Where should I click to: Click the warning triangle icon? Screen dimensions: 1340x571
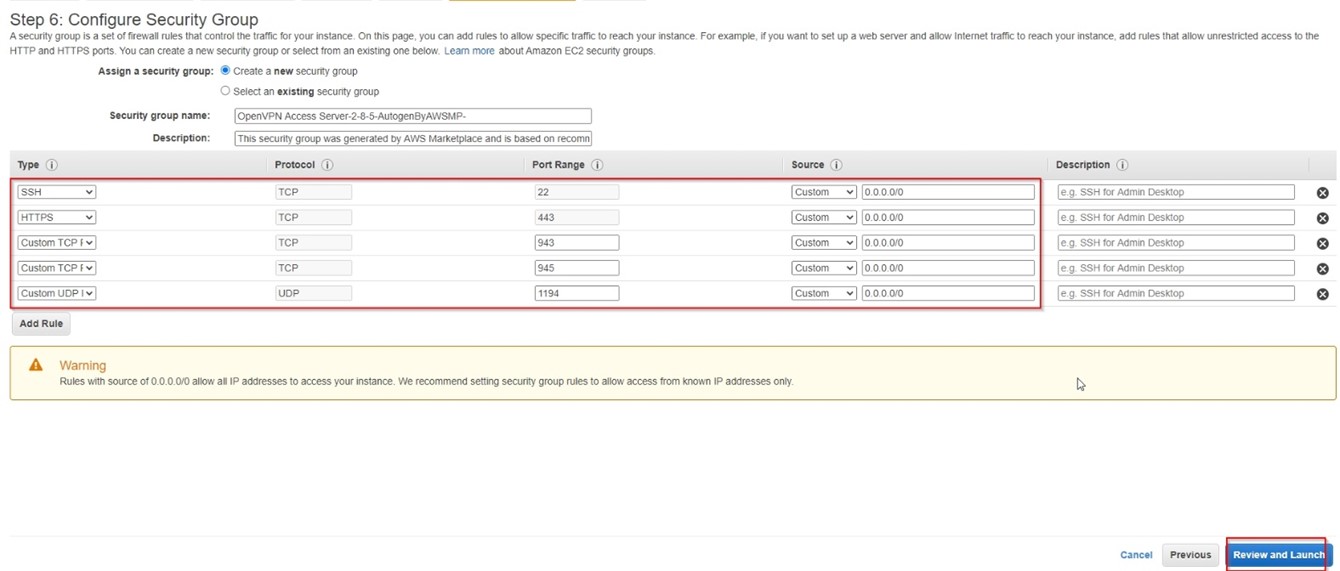36,365
